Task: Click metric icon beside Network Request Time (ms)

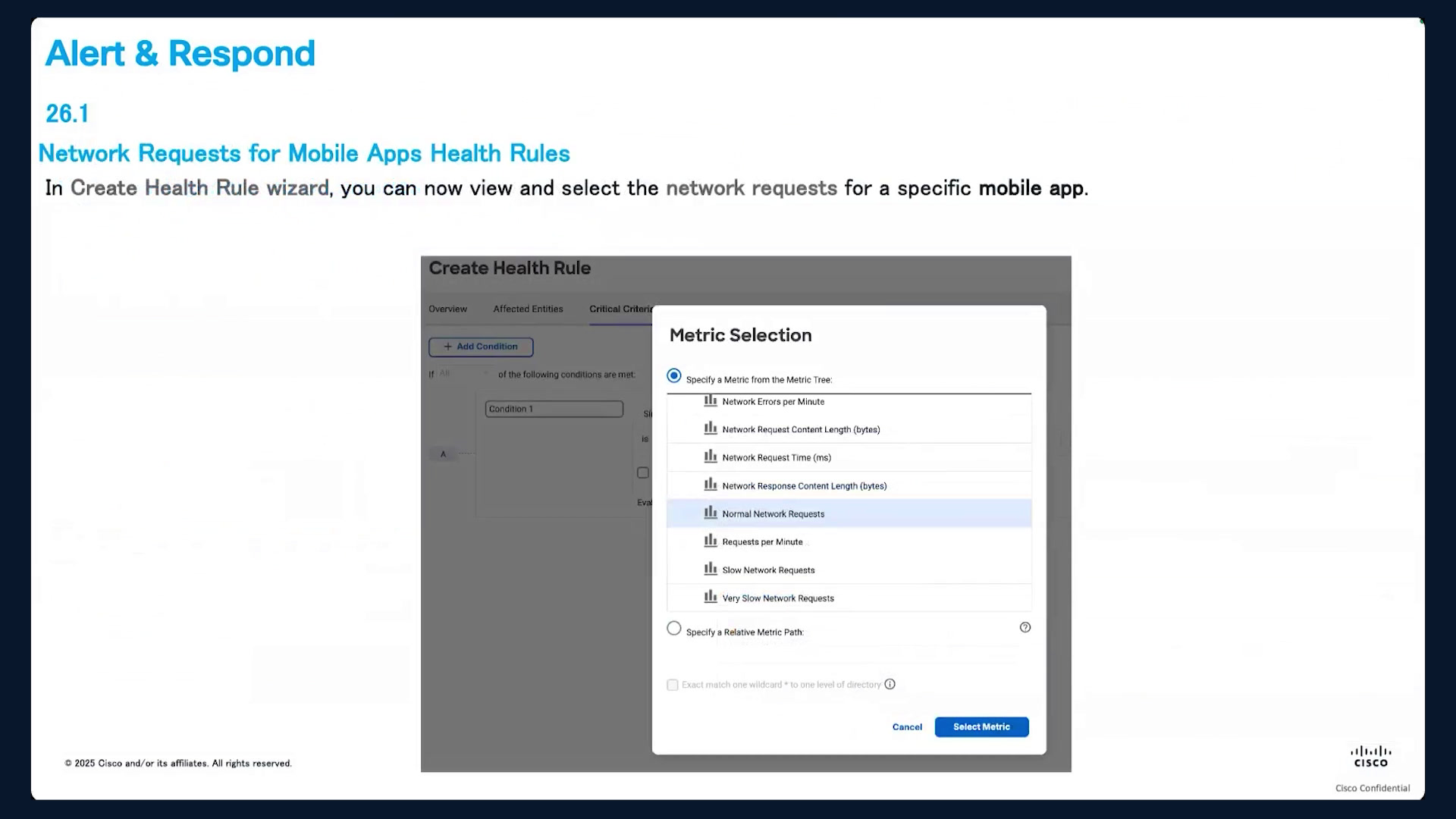Action: coord(711,457)
